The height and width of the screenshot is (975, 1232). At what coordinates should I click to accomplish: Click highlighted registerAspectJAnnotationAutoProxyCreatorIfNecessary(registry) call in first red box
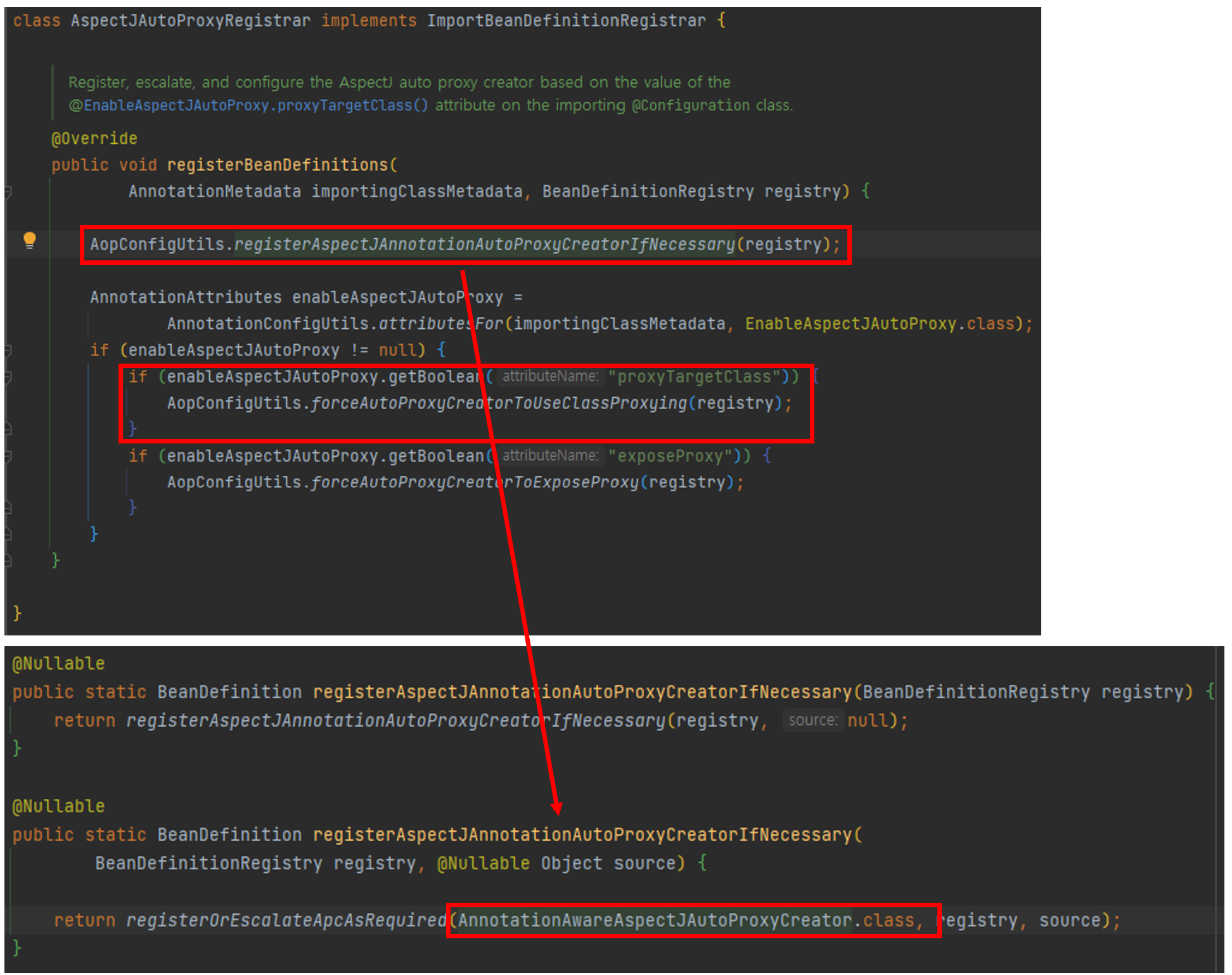pyautogui.click(x=484, y=245)
